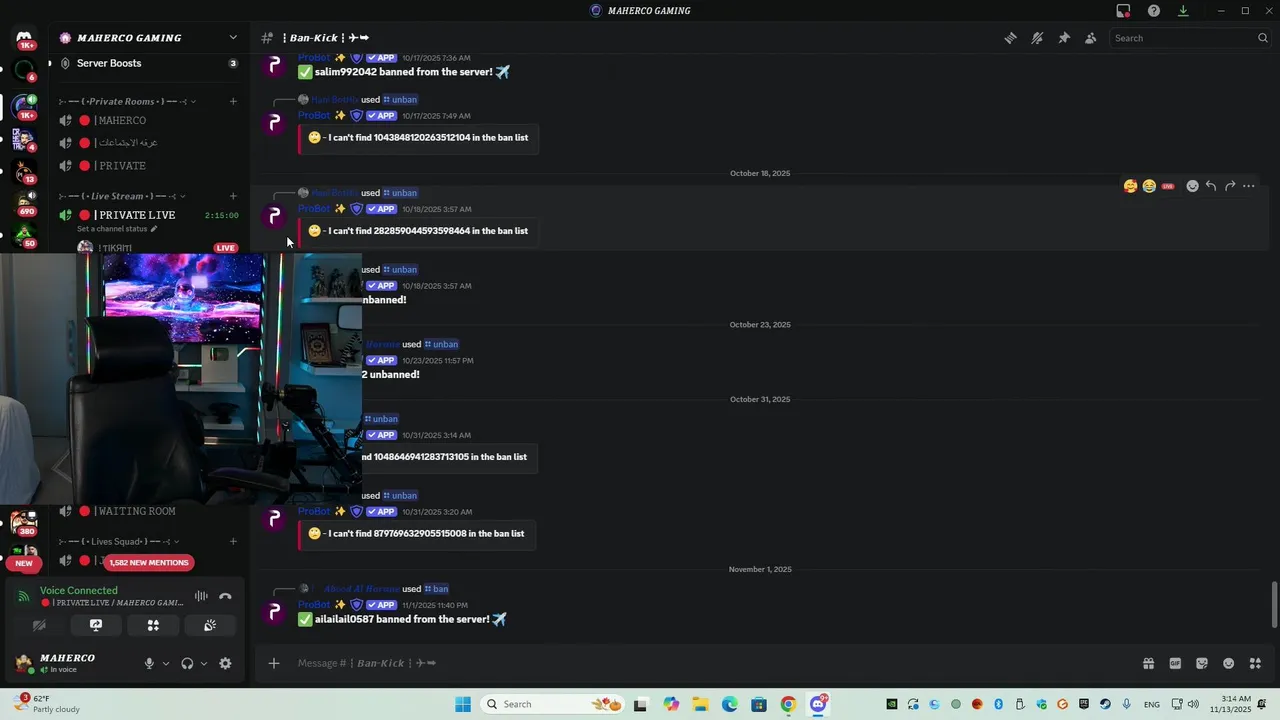Select the PRIVATE LIVE voice channel
Viewport: 1280px width, 720px height.
pyautogui.click(x=148, y=215)
